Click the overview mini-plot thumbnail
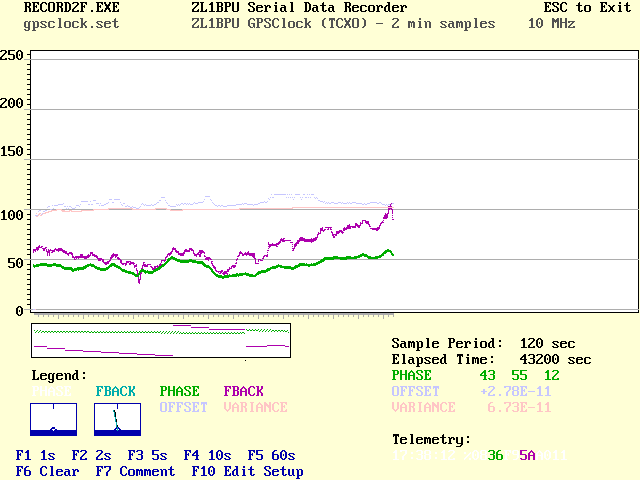The height and width of the screenshot is (480, 640). pyautogui.click(x=161, y=340)
